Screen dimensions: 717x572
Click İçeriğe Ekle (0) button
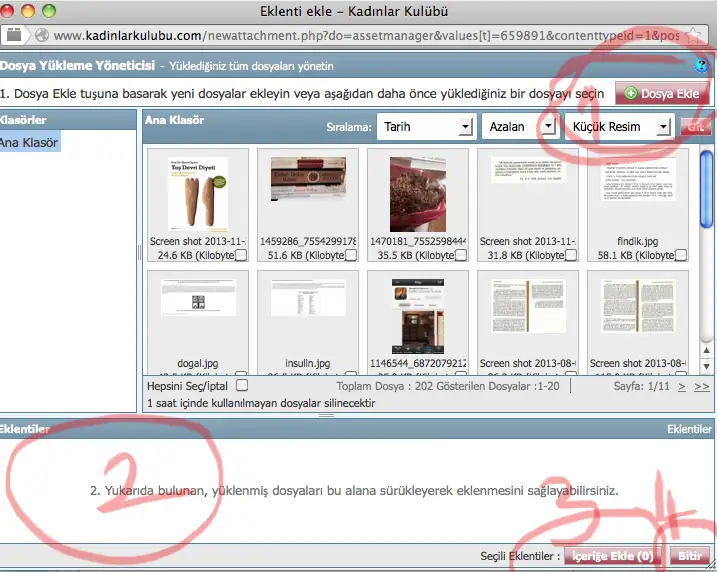click(x=610, y=556)
